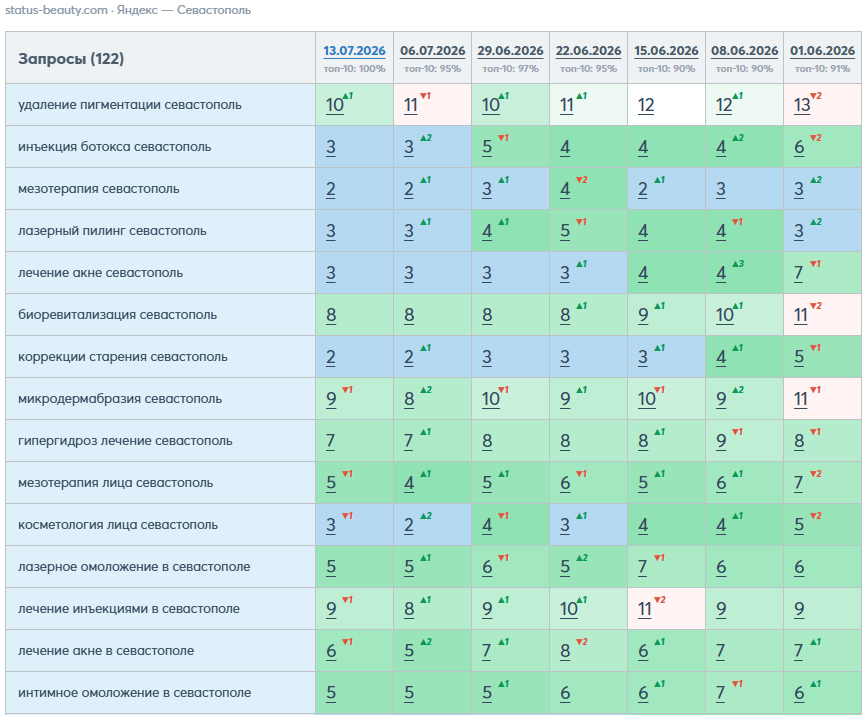Click the 22.06.2026 date header link
This screenshot has height=715, width=866.
pos(588,51)
